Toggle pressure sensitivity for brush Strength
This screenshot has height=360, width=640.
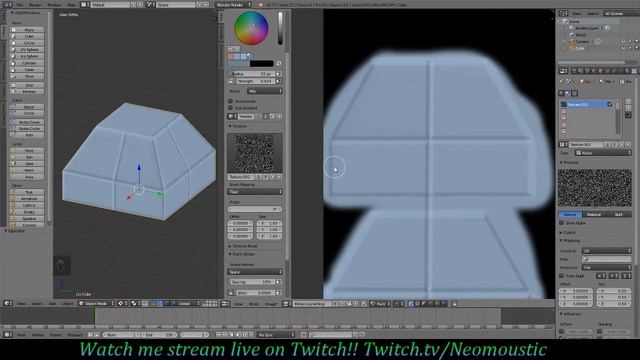(279, 81)
